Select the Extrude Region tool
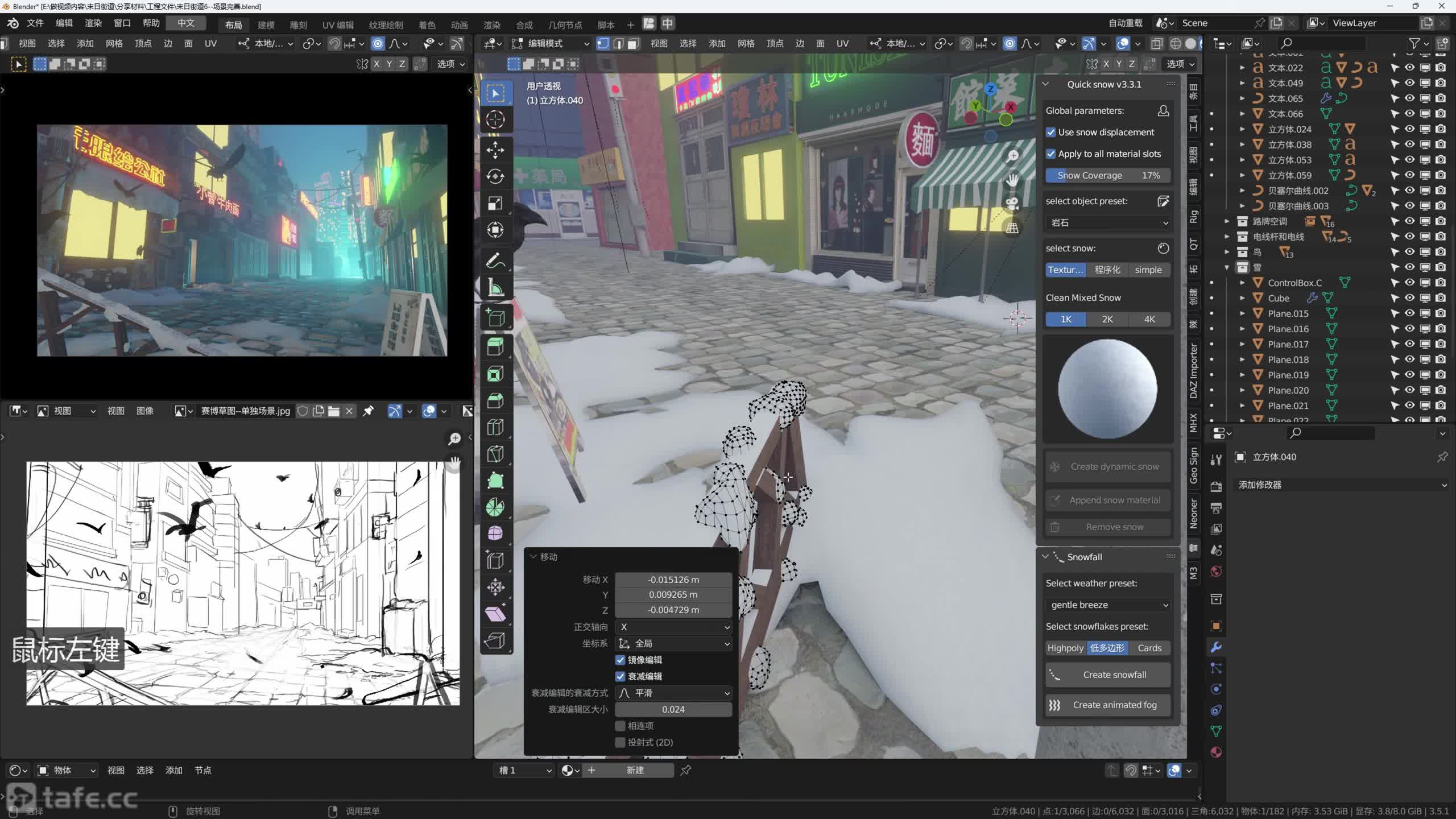Viewport: 1456px width, 819px height. [x=495, y=347]
